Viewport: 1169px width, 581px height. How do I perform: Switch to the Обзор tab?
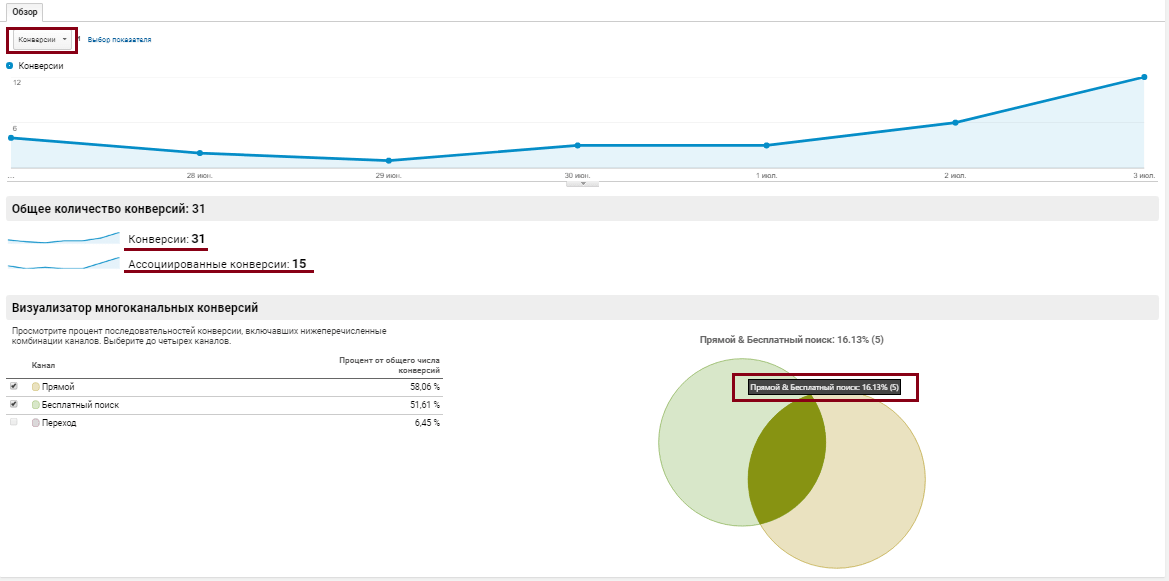pyautogui.click(x=25, y=12)
